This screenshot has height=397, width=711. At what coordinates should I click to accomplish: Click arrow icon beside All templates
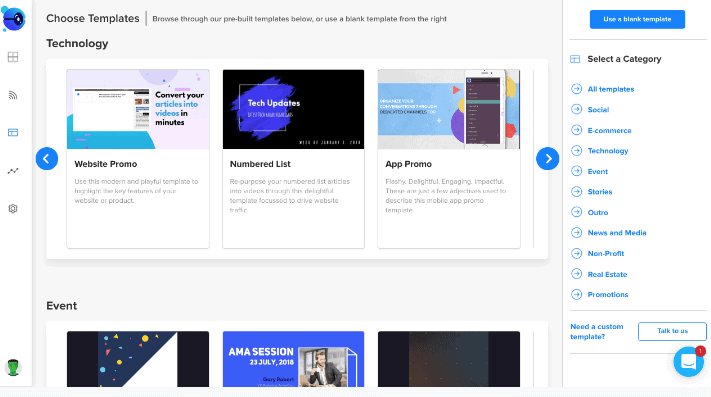576,89
